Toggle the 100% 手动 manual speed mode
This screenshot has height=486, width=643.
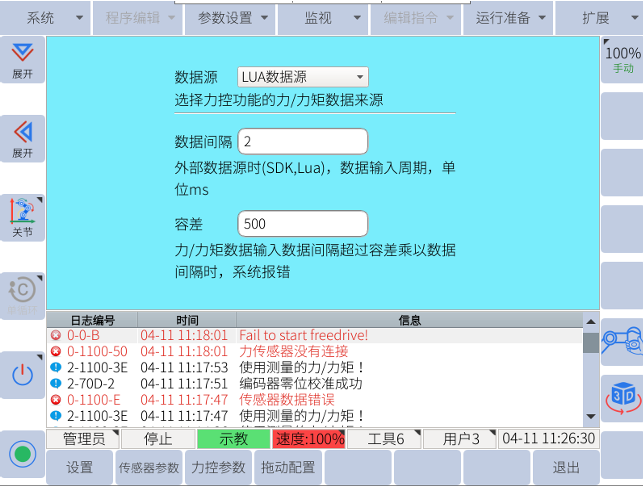pos(621,60)
